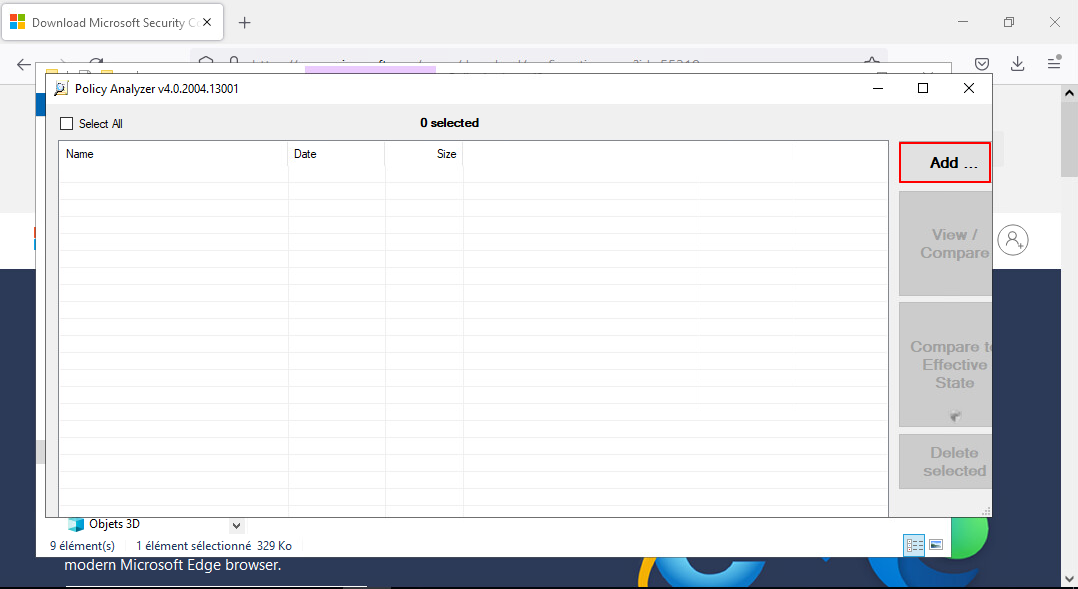Switch Explorer to details view icon
The height and width of the screenshot is (589, 1078).
(914, 545)
